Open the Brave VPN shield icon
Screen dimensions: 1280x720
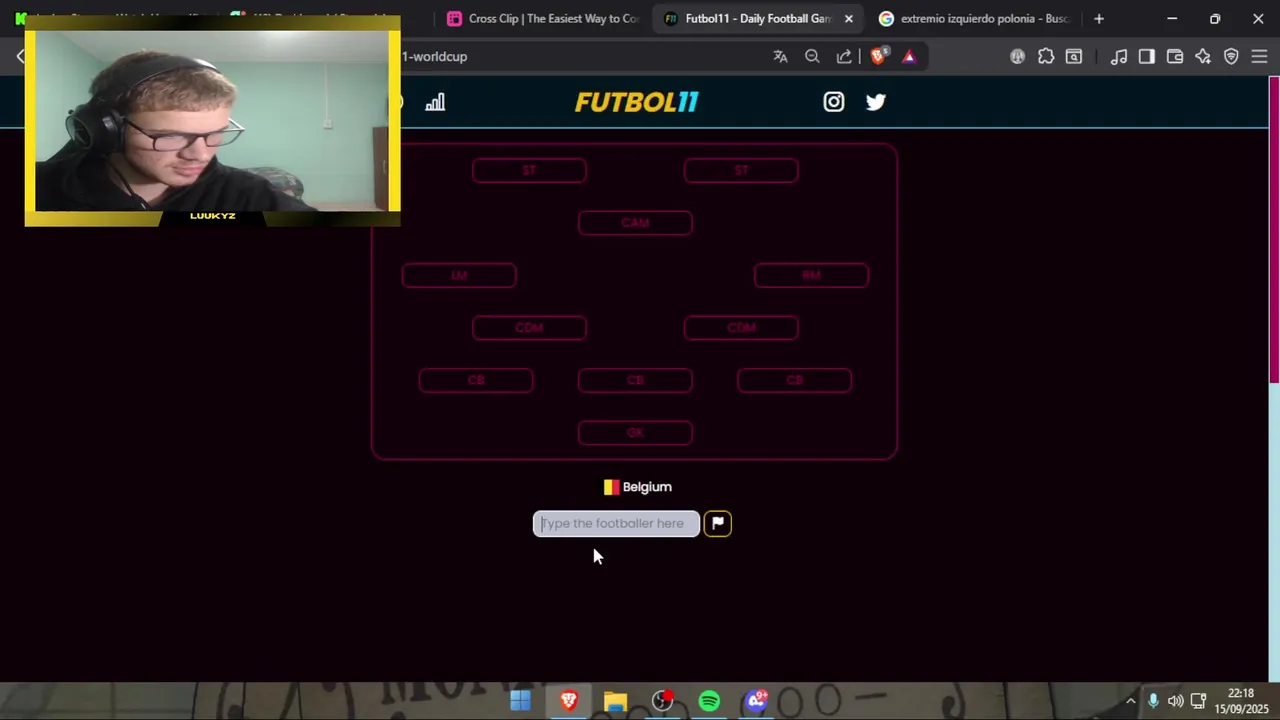[1231, 57]
